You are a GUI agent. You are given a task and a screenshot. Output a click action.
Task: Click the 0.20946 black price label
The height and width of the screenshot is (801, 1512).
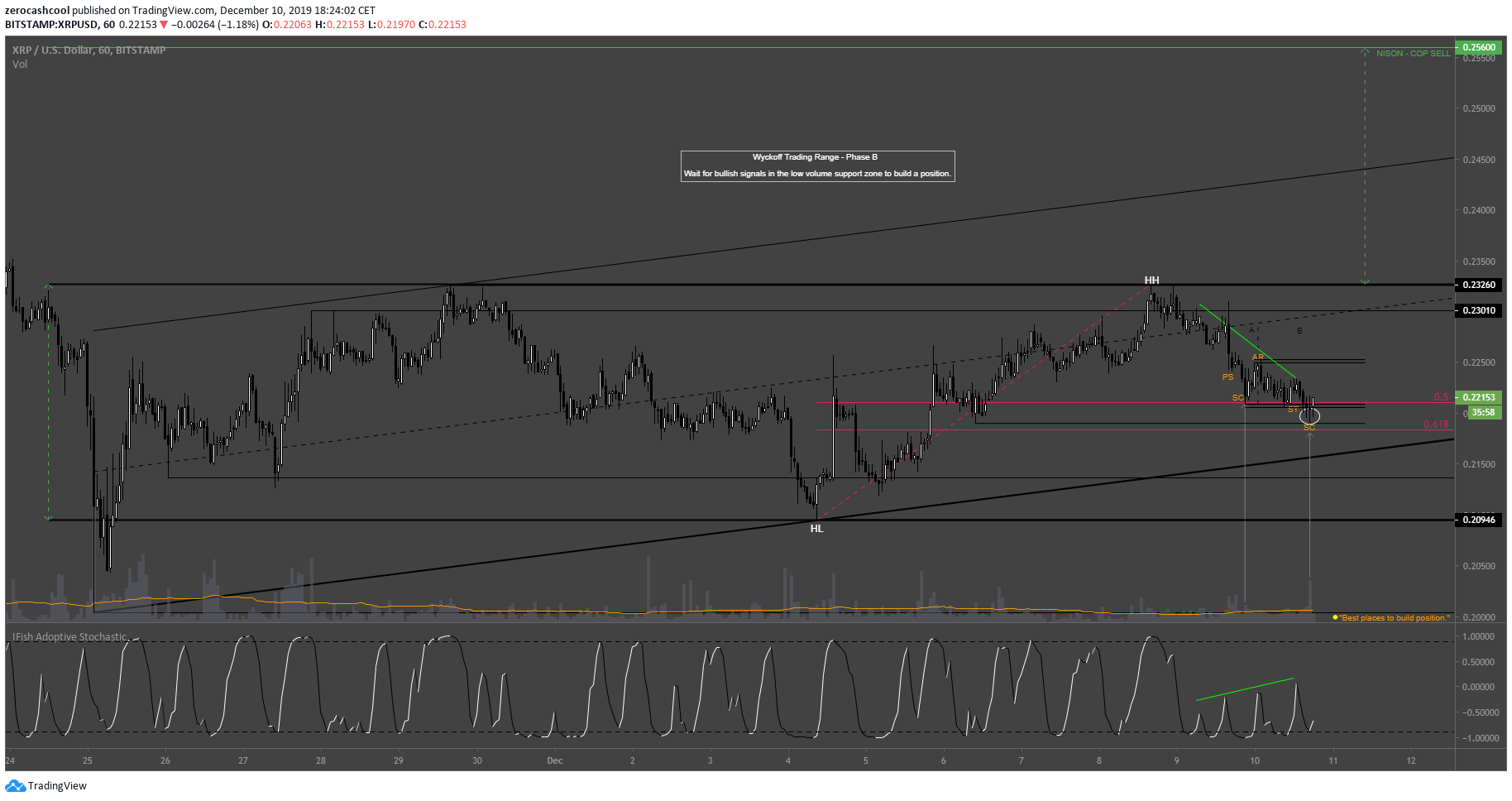coord(1478,520)
